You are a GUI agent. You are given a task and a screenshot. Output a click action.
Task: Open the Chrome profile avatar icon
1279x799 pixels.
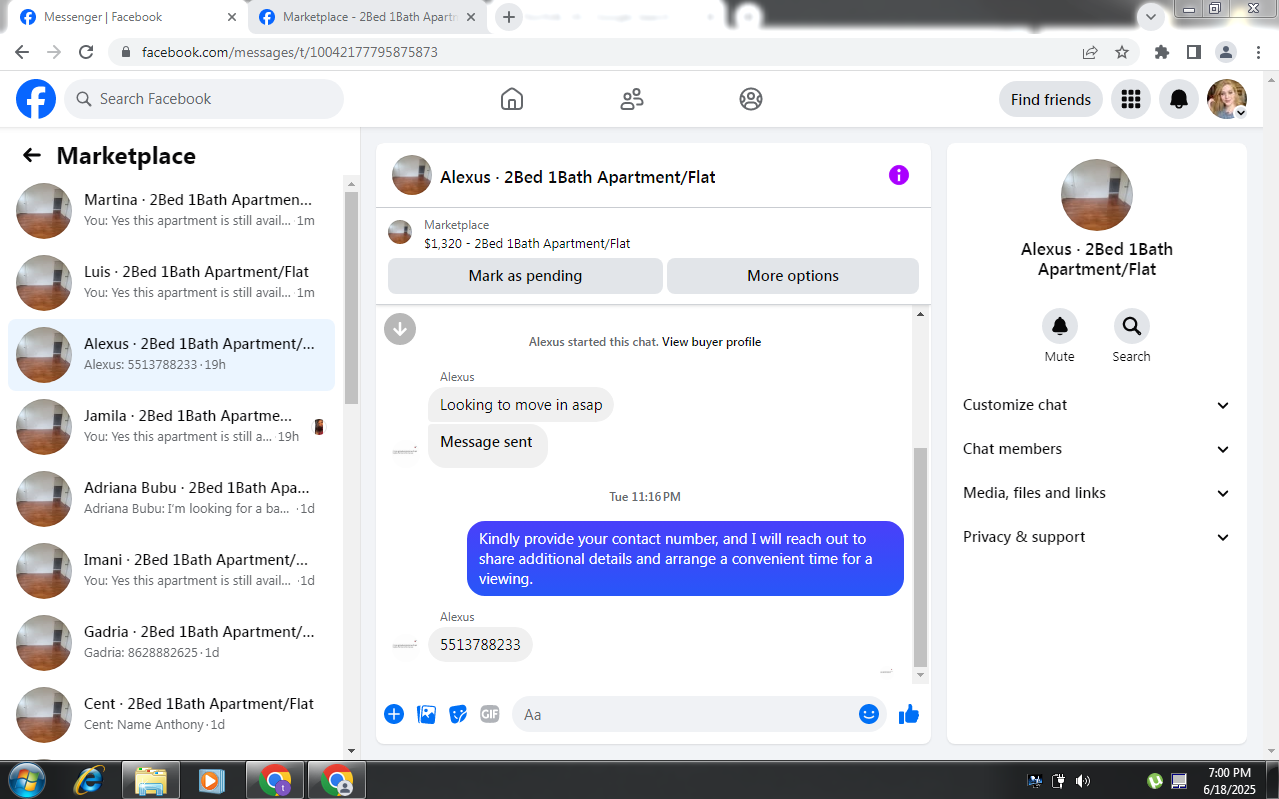point(1225,52)
